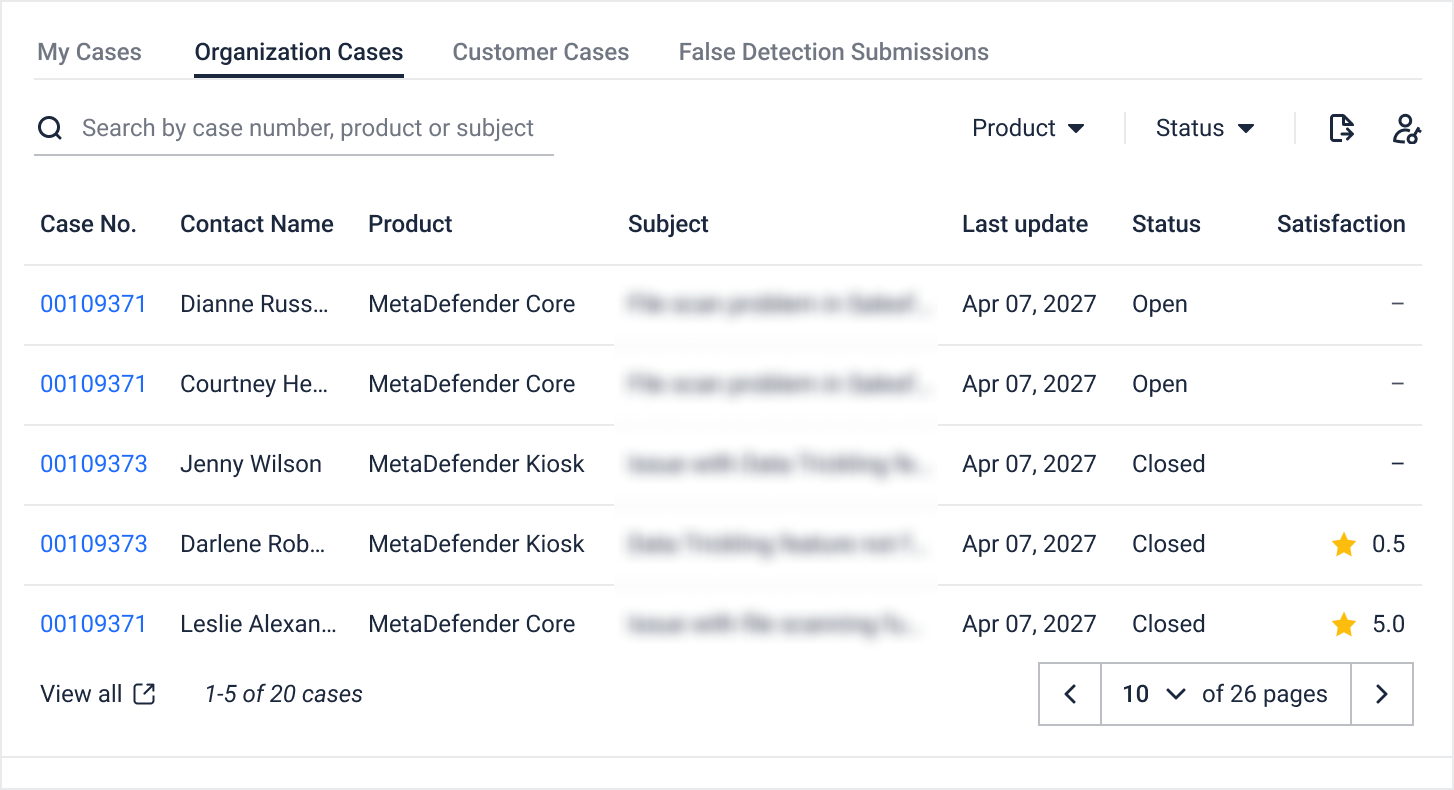The width and height of the screenshot is (1454, 790).
Task: Open Dianne Russ's case number link
Action: [93, 304]
